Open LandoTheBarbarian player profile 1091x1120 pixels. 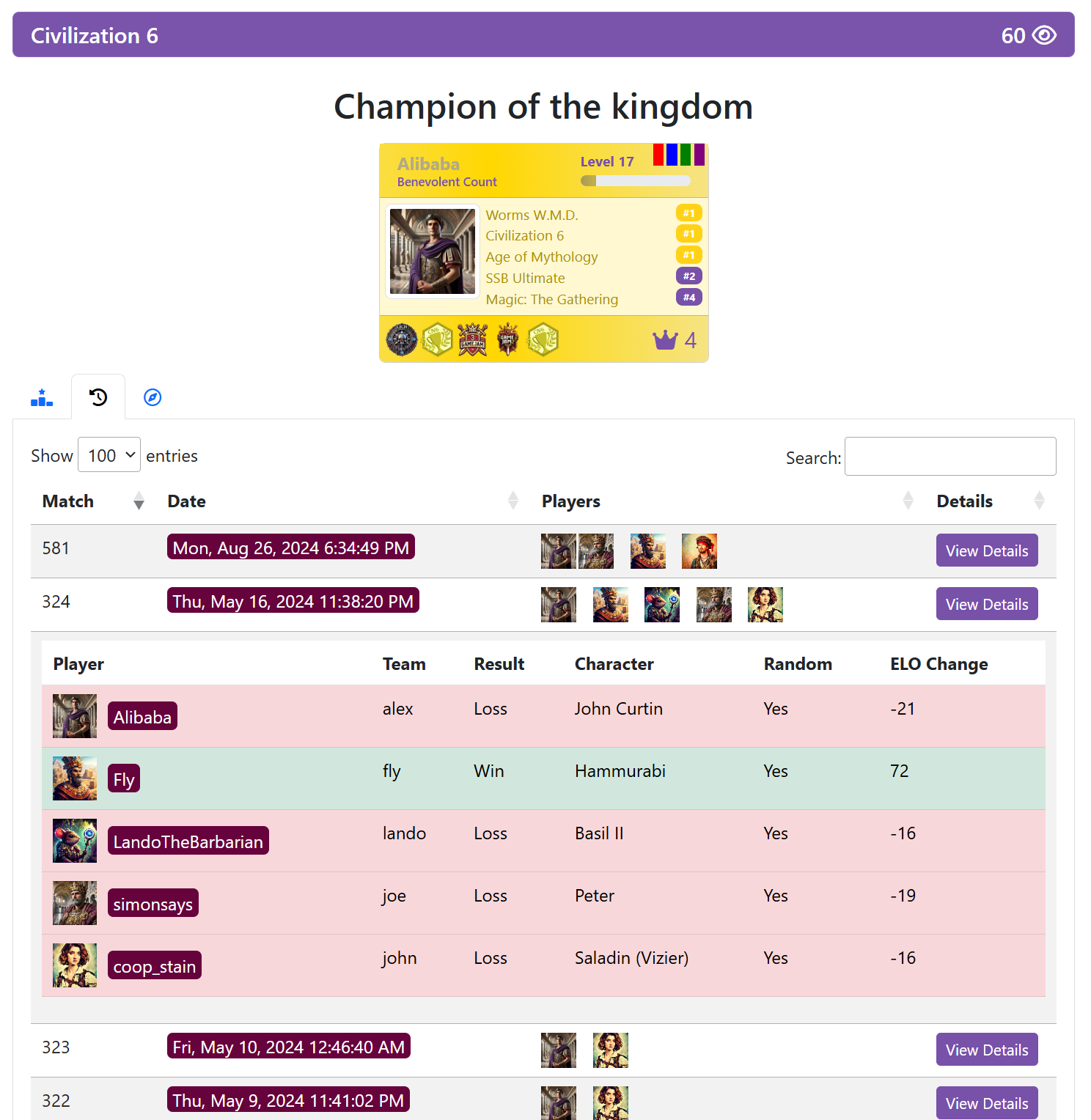(x=188, y=841)
